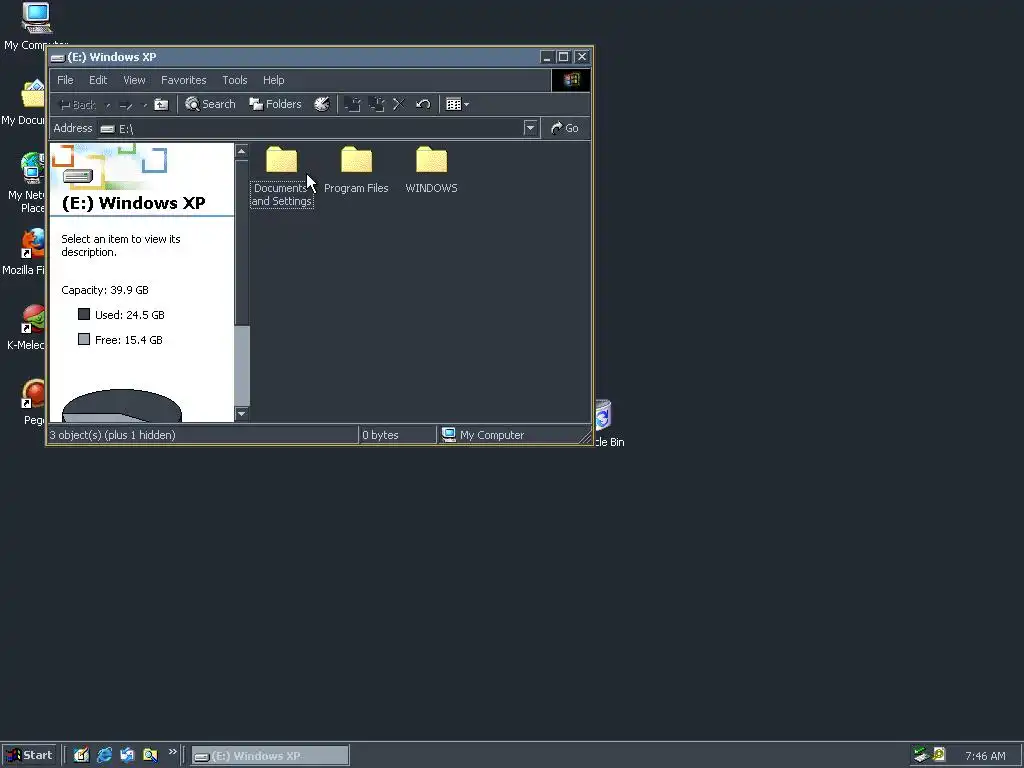Open the Back history dropdown arrow
The height and width of the screenshot is (768, 1024).
(x=108, y=105)
